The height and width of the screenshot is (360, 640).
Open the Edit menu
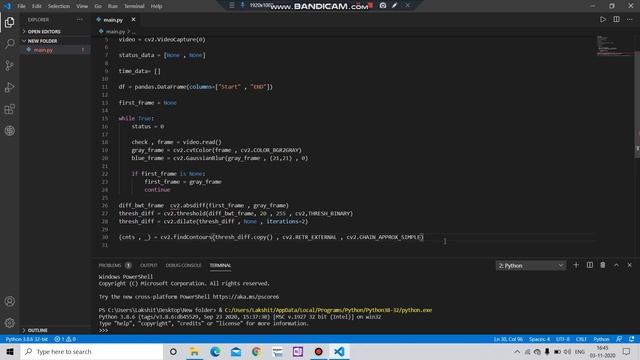[x=37, y=6]
